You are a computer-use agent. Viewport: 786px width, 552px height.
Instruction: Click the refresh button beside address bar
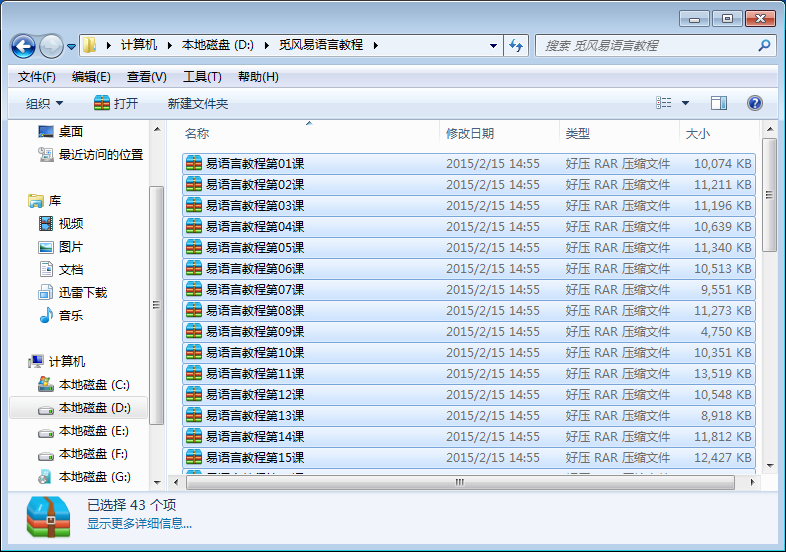pyautogui.click(x=516, y=45)
